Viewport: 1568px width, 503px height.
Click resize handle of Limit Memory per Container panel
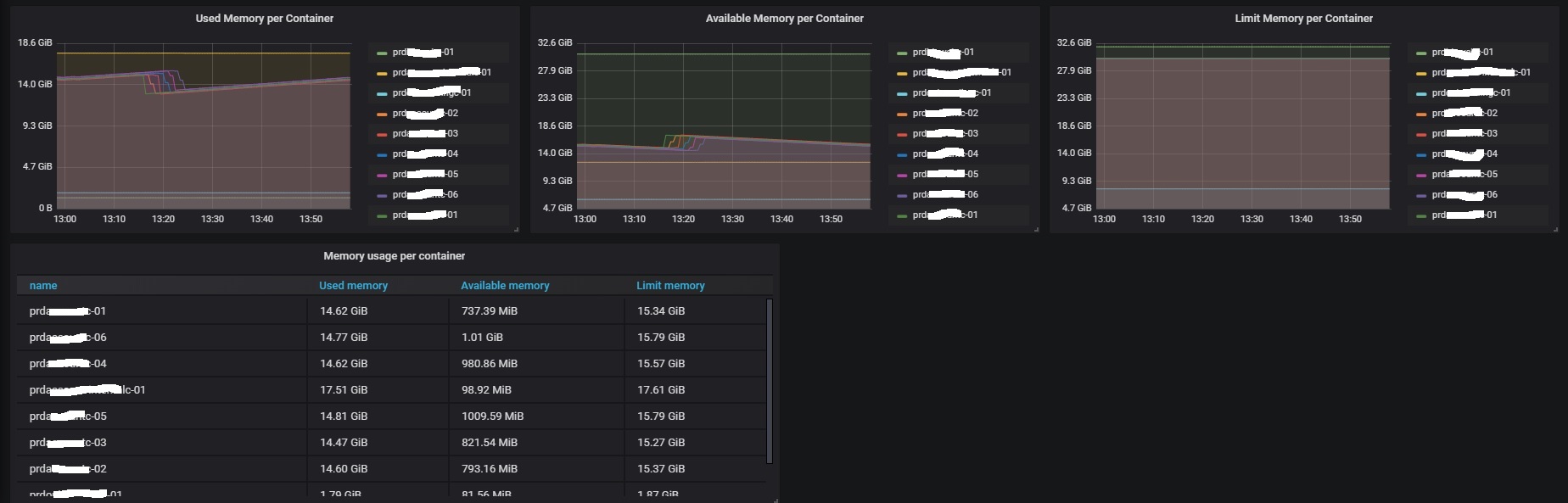[1555, 229]
